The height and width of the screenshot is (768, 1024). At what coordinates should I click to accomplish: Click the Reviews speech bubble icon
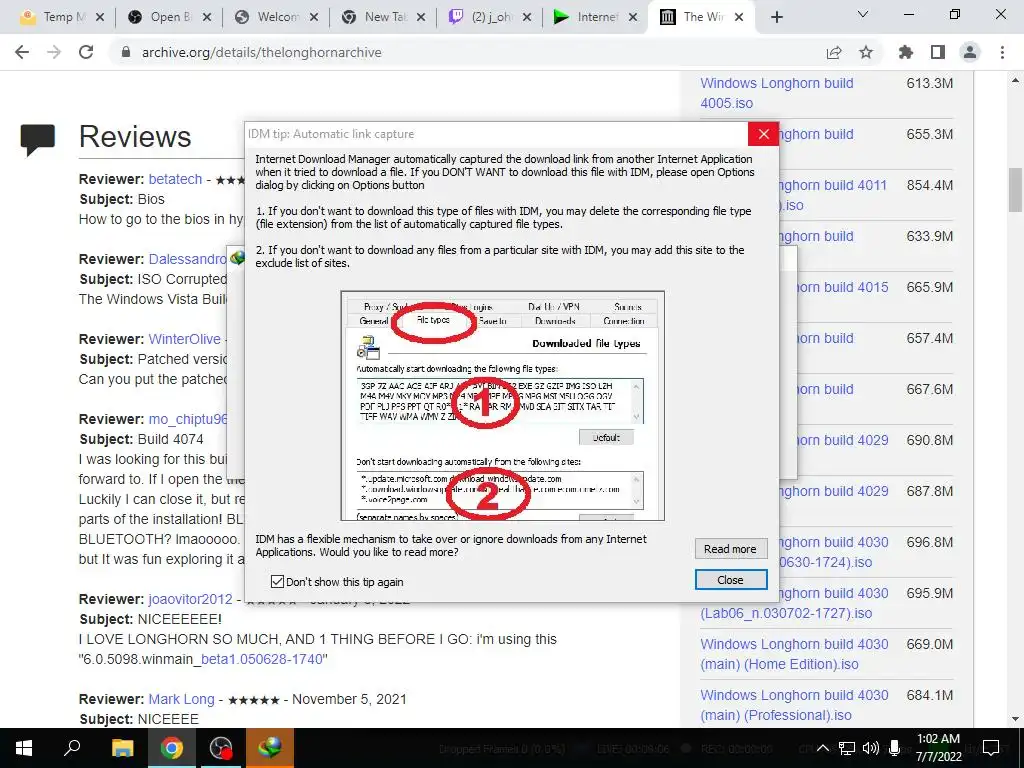(37, 139)
